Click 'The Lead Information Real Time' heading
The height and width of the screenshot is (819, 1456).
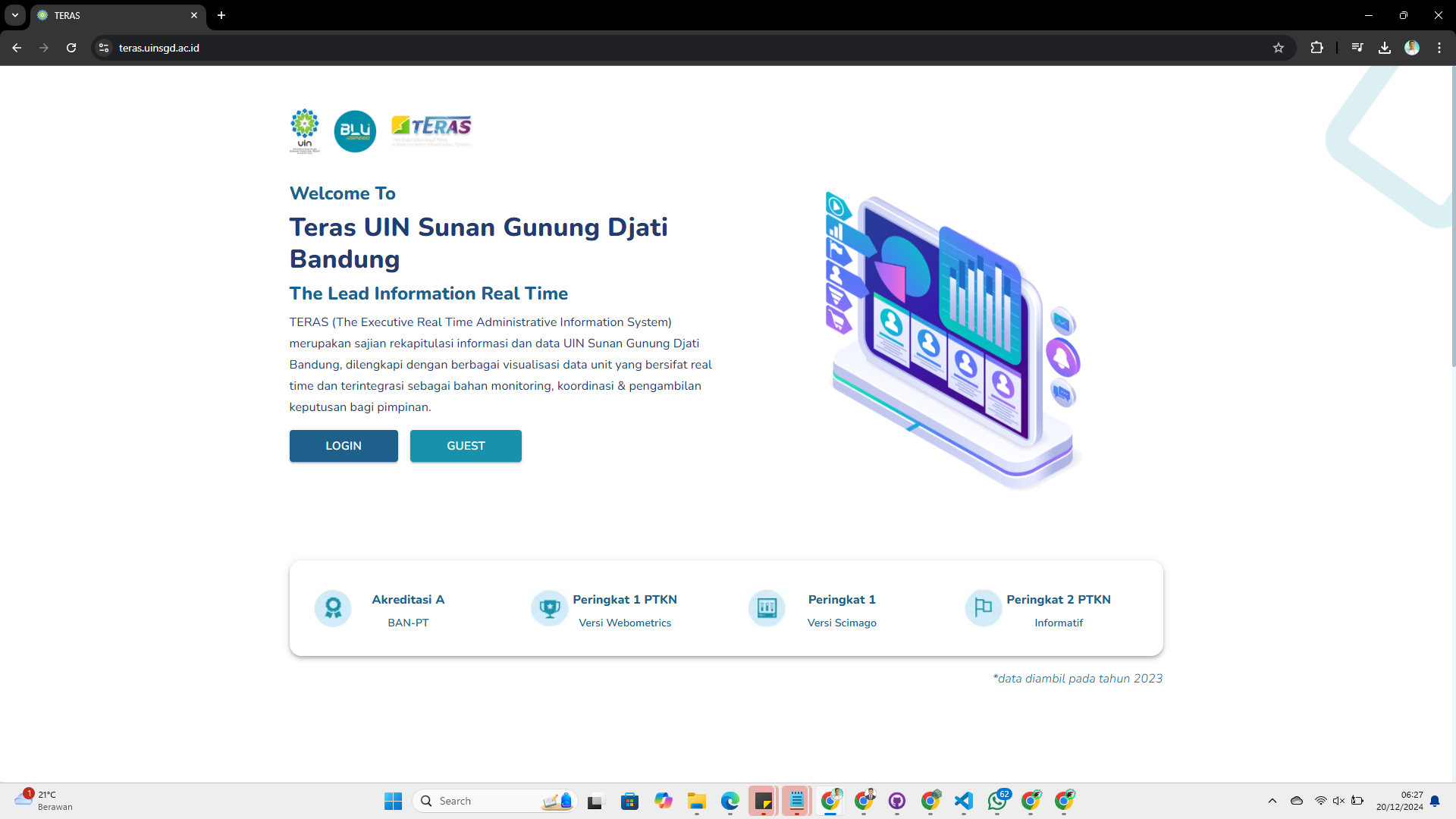coord(428,293)
